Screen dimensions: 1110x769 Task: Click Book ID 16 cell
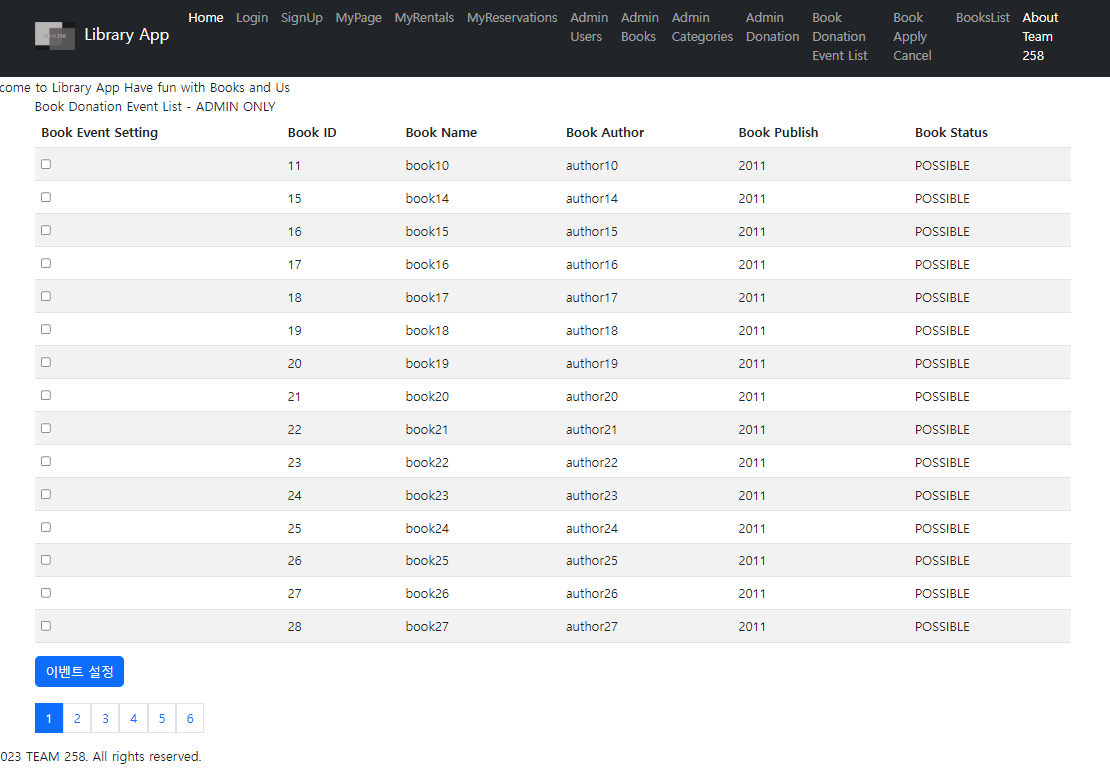(x=294, y=232)
